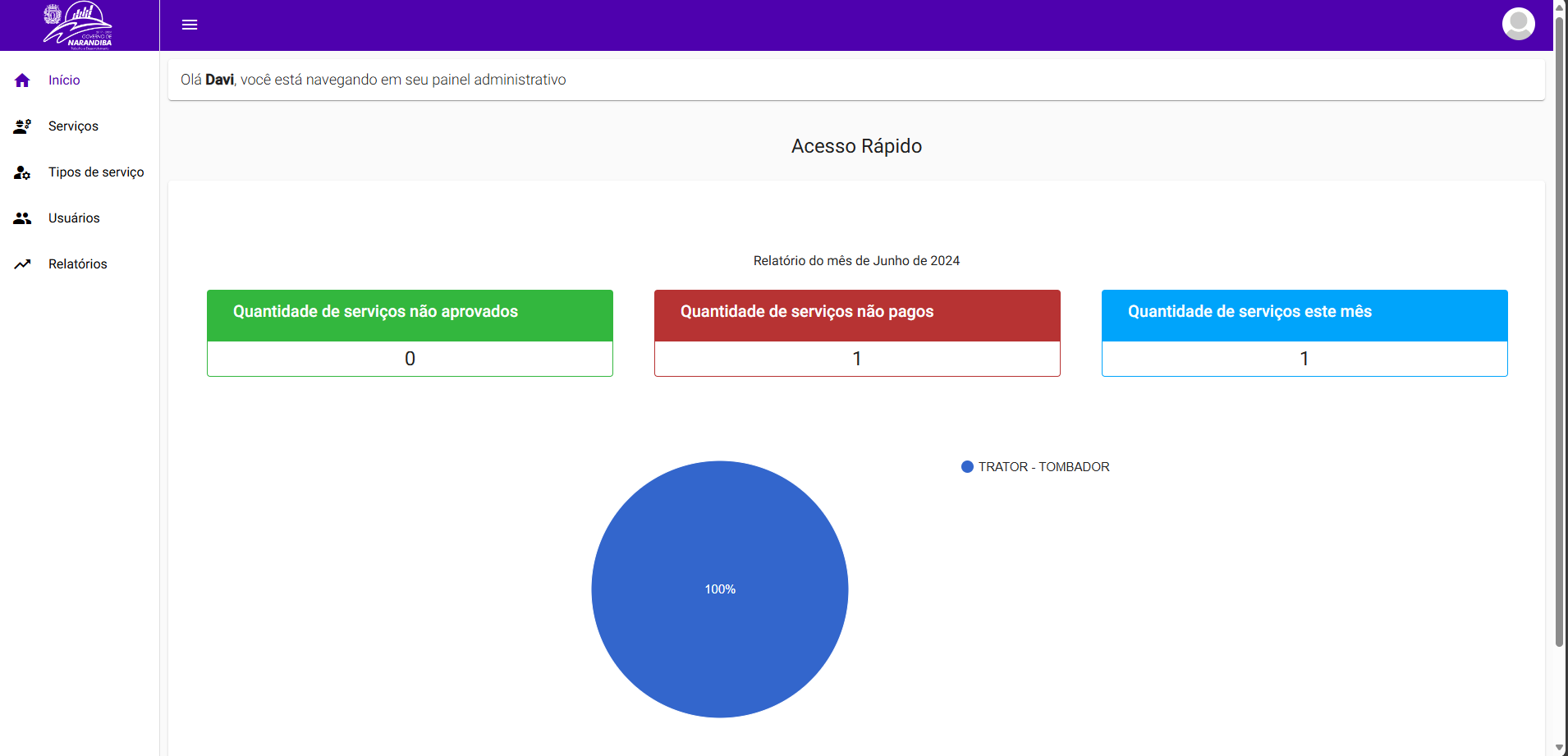Click the 100% pie chart slice
The image size is (1568, 756).
(x=720, y=589)
